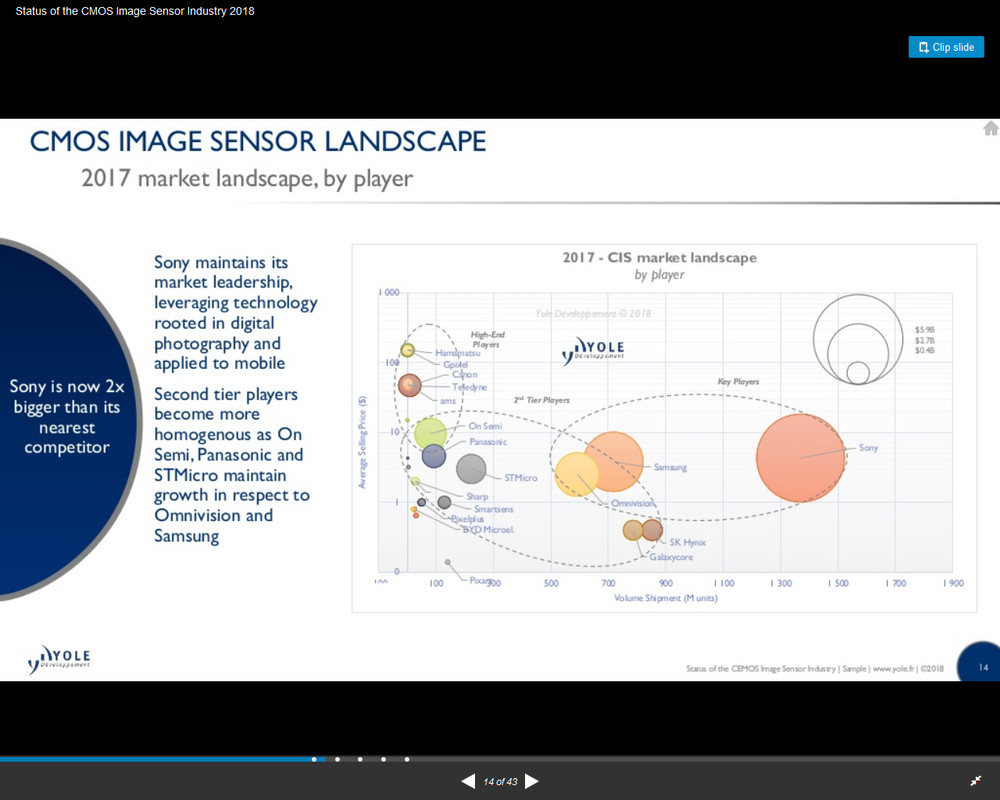Image resolution: width=1000 pixels, height=800 pixels.
Task: Click the Hamamatsu label in the chart
Action: [x=457, y=352]
